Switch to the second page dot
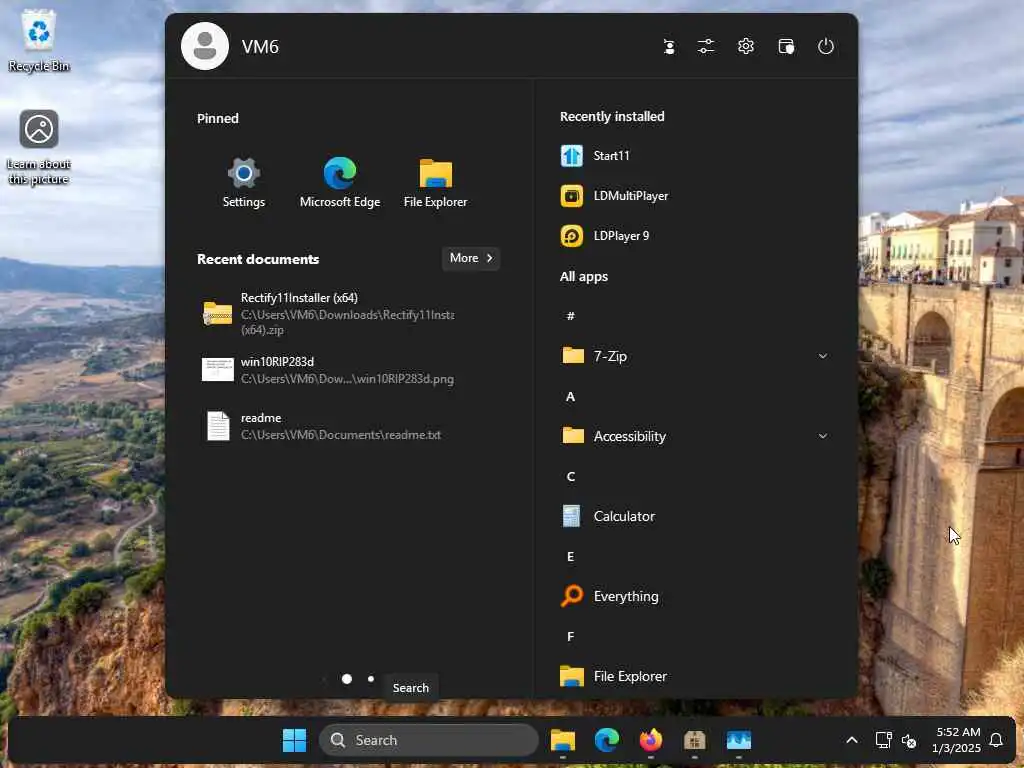 pos(371,679)
